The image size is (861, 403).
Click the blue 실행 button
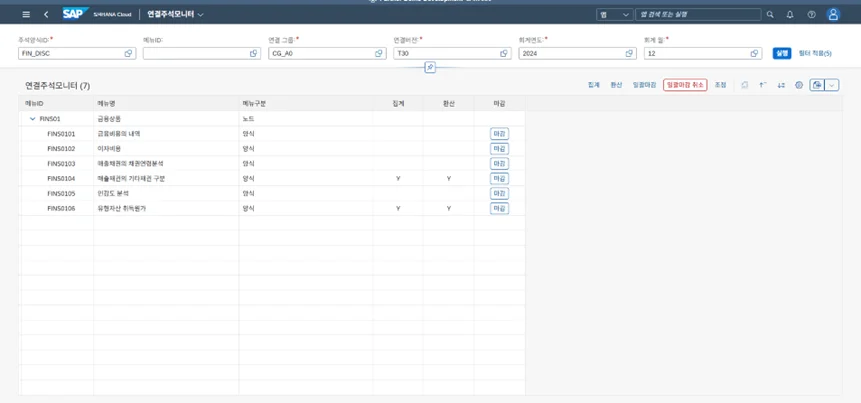782,53
